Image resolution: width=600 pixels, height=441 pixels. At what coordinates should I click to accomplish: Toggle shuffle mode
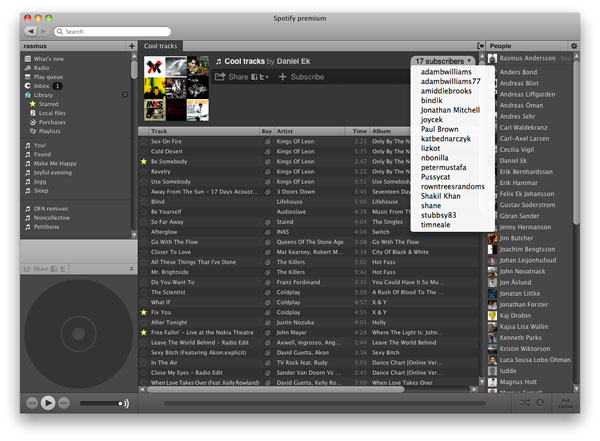tap(525, 403)
